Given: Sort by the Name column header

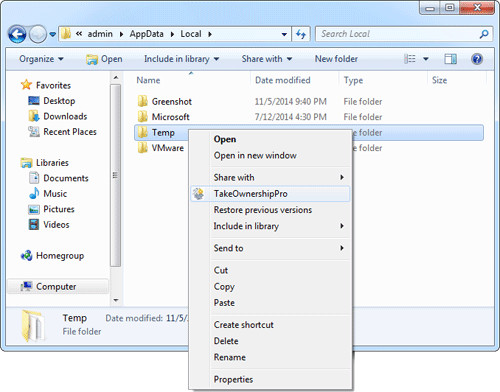Looking at the screenshot, I should point(148,80).
